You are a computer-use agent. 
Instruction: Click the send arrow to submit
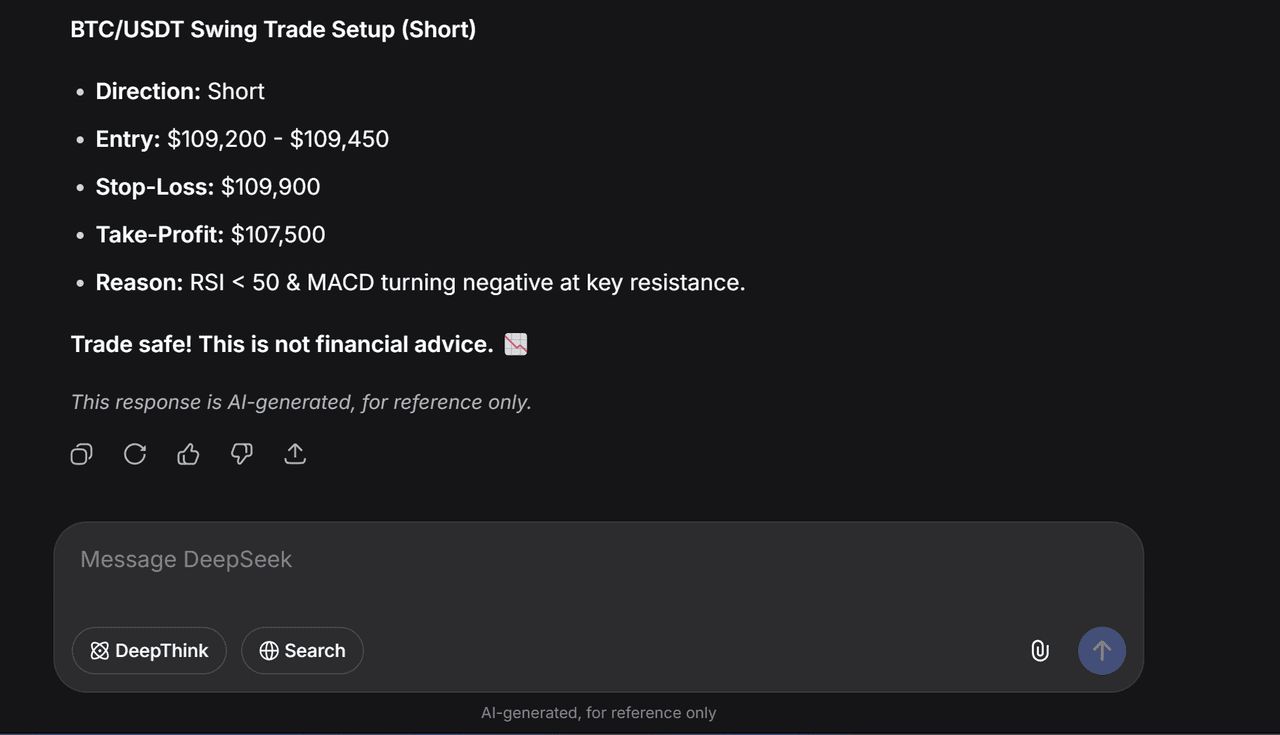point(1101,651)
